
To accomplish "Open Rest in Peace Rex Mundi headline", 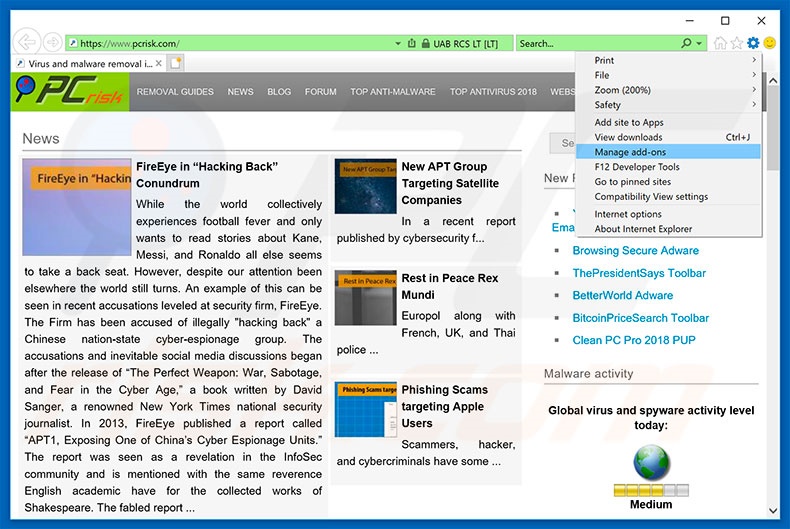I will click(450, 286).
